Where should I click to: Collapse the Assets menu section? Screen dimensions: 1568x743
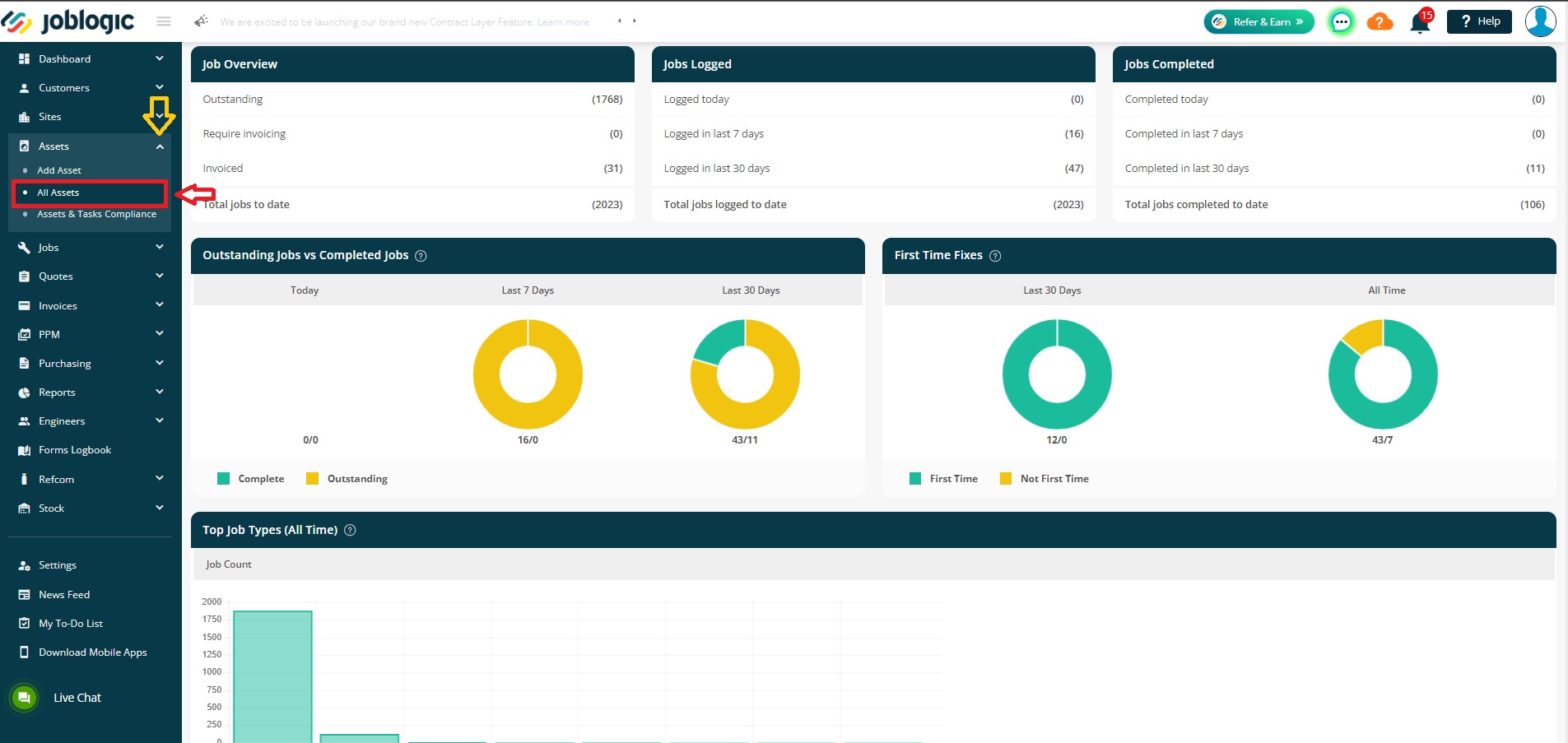160,146
